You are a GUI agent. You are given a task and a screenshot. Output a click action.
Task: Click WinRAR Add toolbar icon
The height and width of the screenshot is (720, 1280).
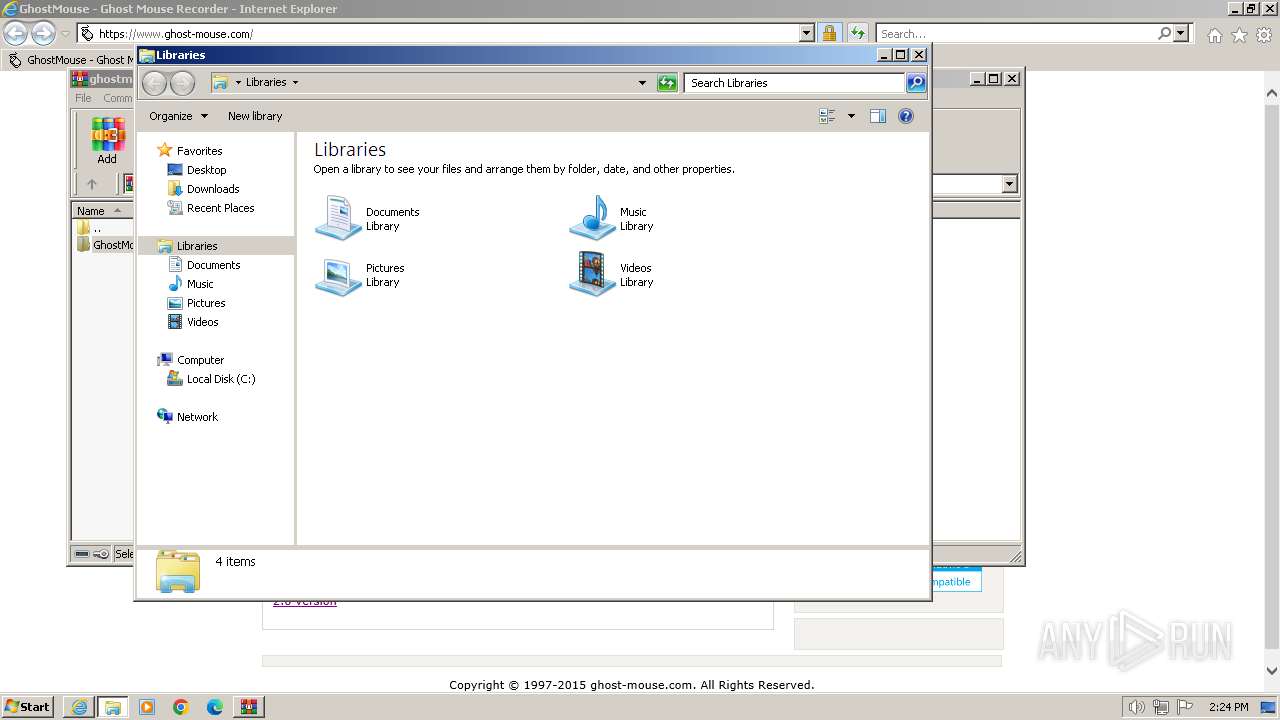point(106,141)
